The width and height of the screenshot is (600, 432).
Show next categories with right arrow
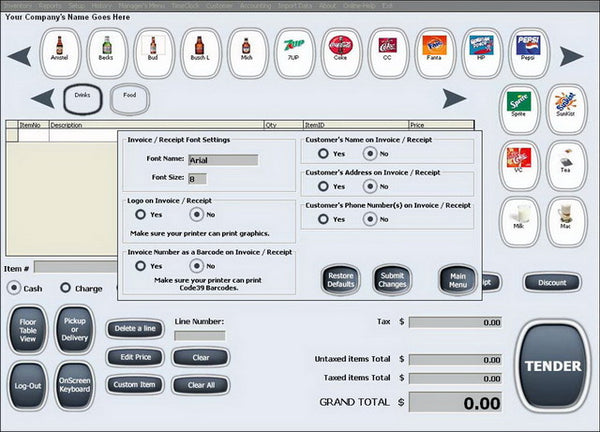454,98
